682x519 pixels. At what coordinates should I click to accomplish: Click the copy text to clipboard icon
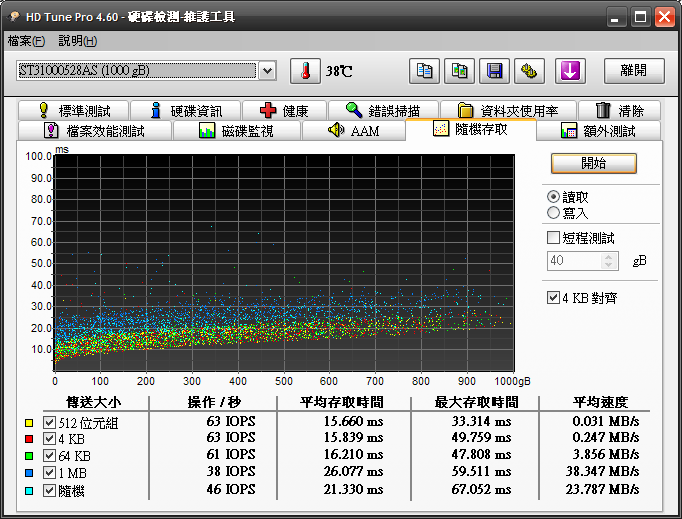[x=425, y=71]
